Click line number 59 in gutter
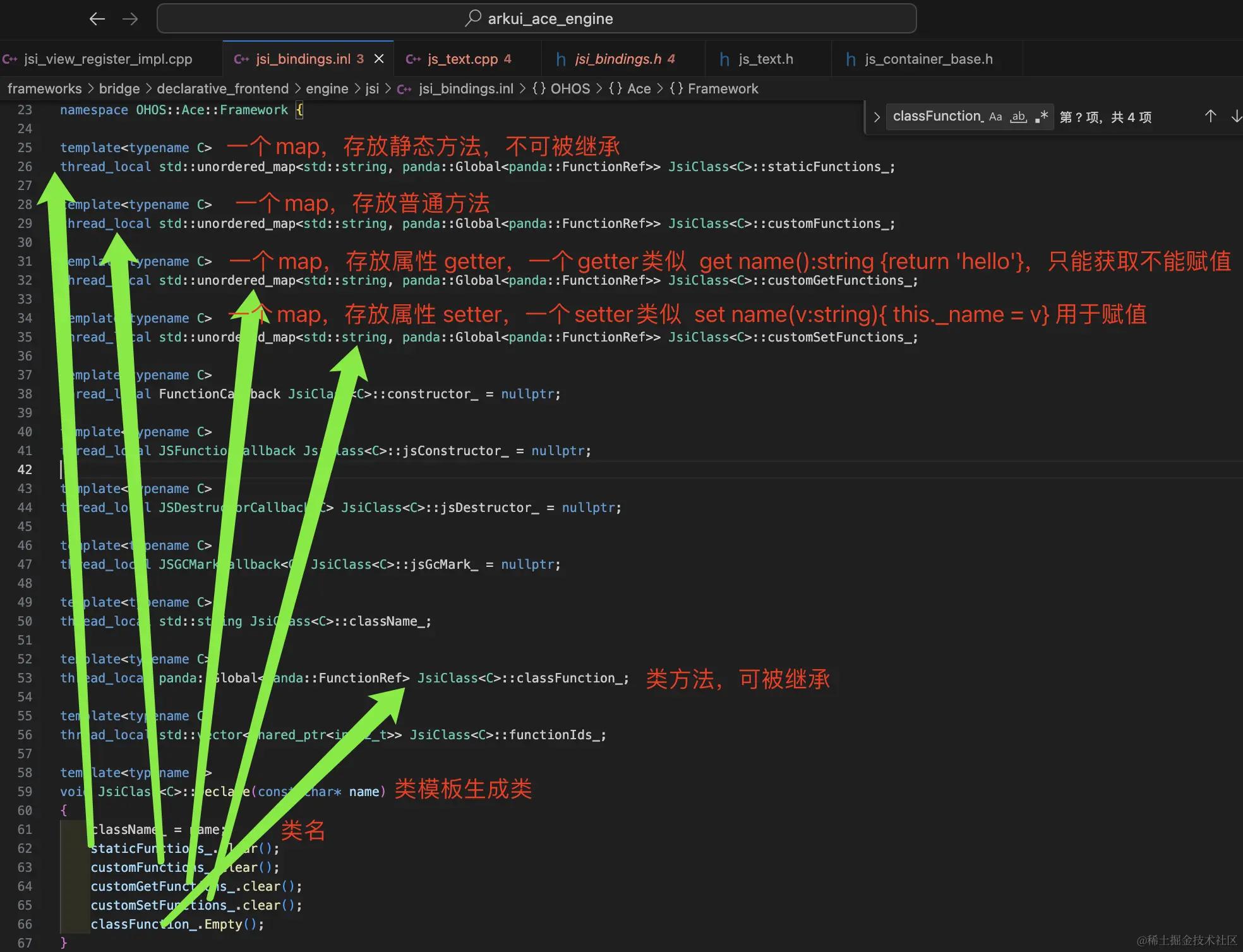 tap(25, 792)
